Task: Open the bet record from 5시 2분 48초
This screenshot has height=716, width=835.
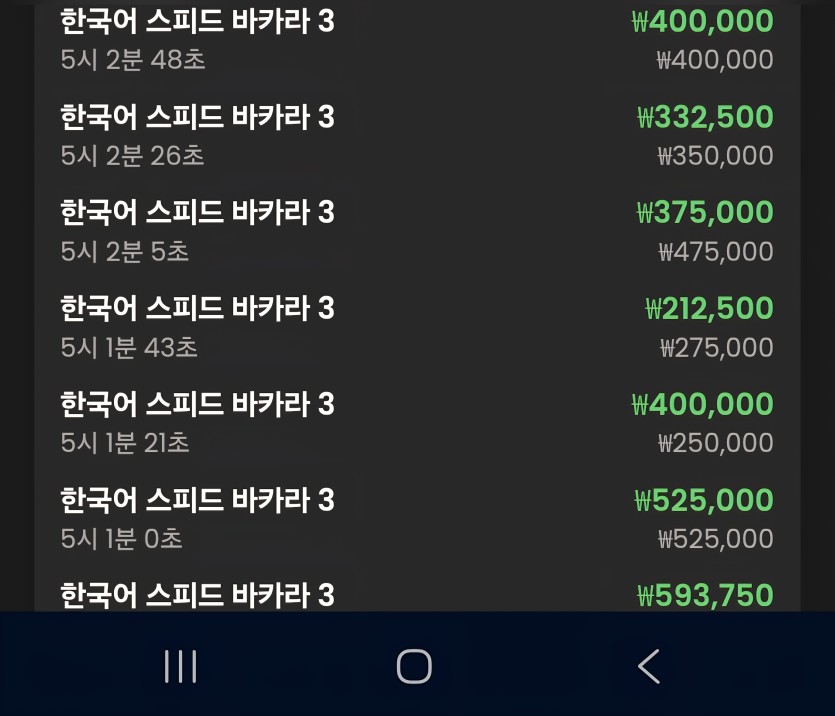Action: point(417,40)
